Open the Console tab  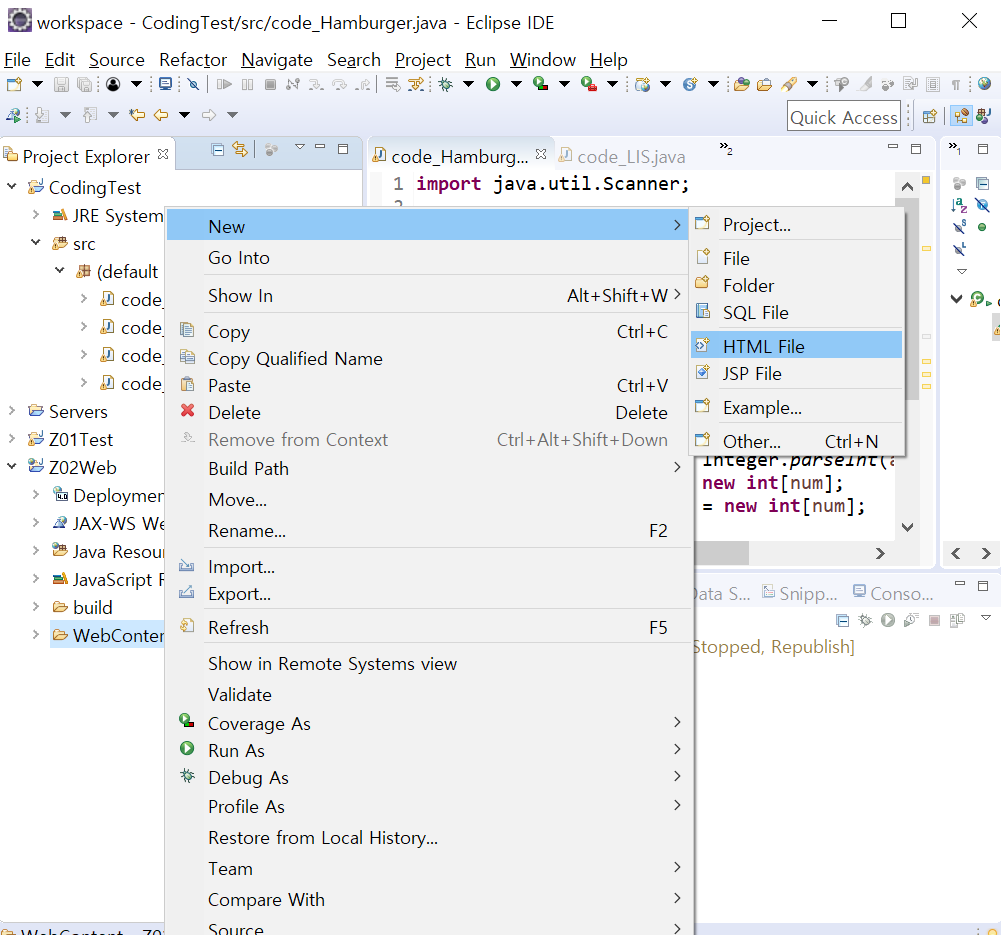[893, 593]
